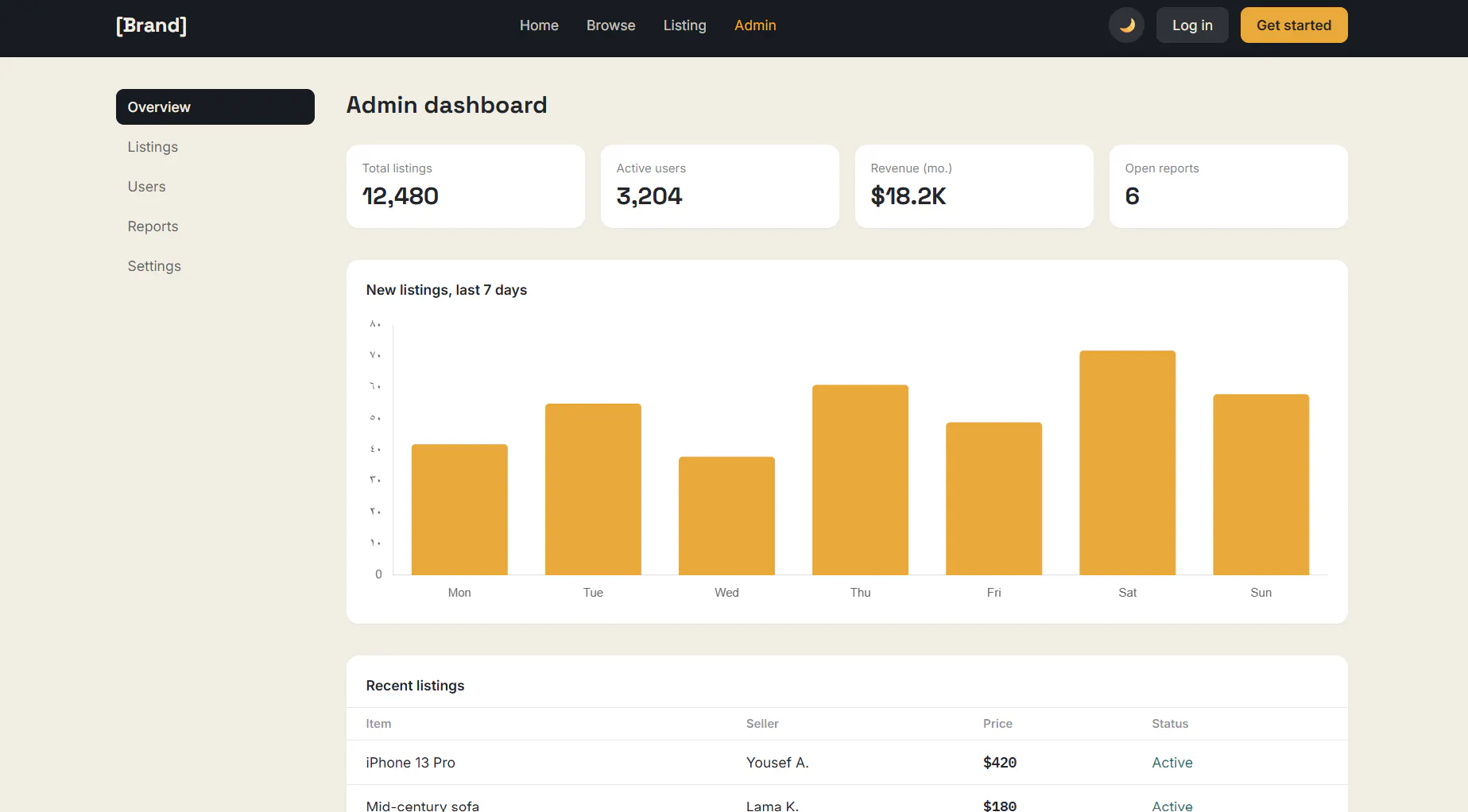Click the 'New listings, last 7 days' title
The width and height of the screenshot is (1468, 812).
[x=447, y=290]
